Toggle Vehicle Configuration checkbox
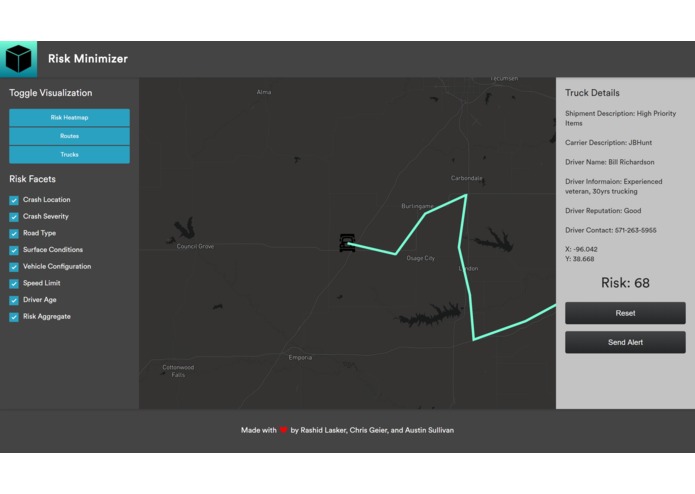Viewport: 695px width, 494px height. point(14,267)
